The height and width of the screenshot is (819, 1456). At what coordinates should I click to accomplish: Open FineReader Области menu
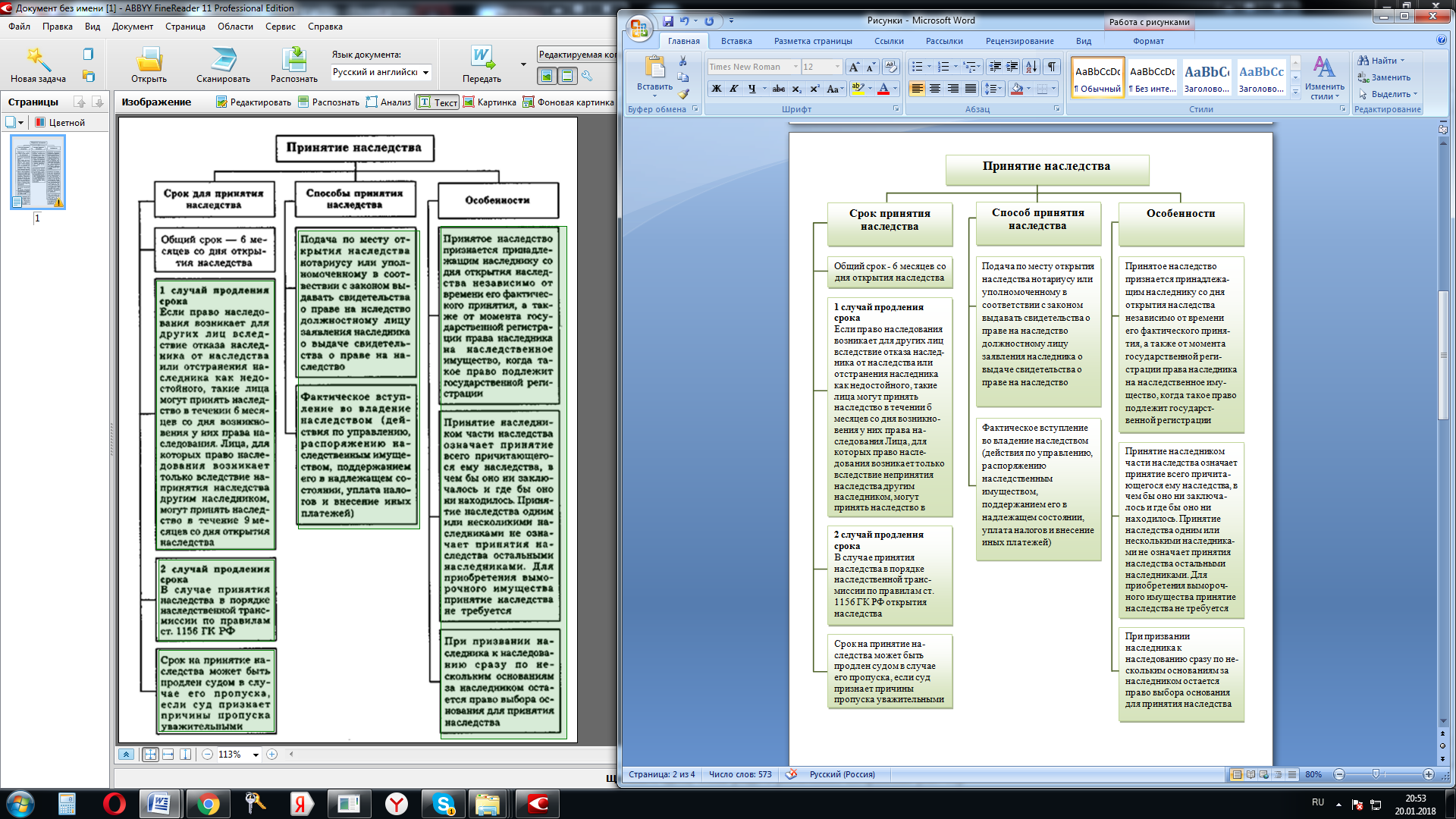pos(235,27)
